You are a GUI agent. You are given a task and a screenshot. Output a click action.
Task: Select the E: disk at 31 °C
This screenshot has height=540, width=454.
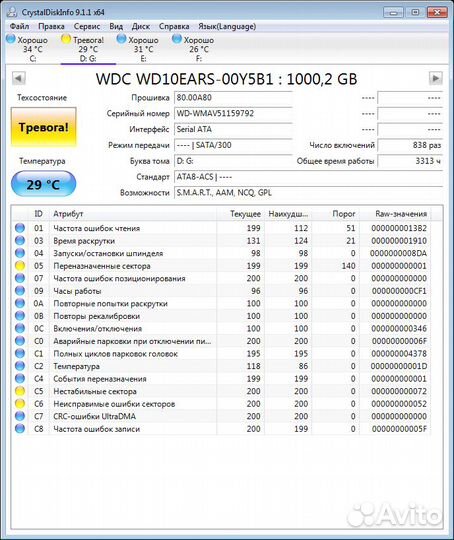tap(138, 49)
